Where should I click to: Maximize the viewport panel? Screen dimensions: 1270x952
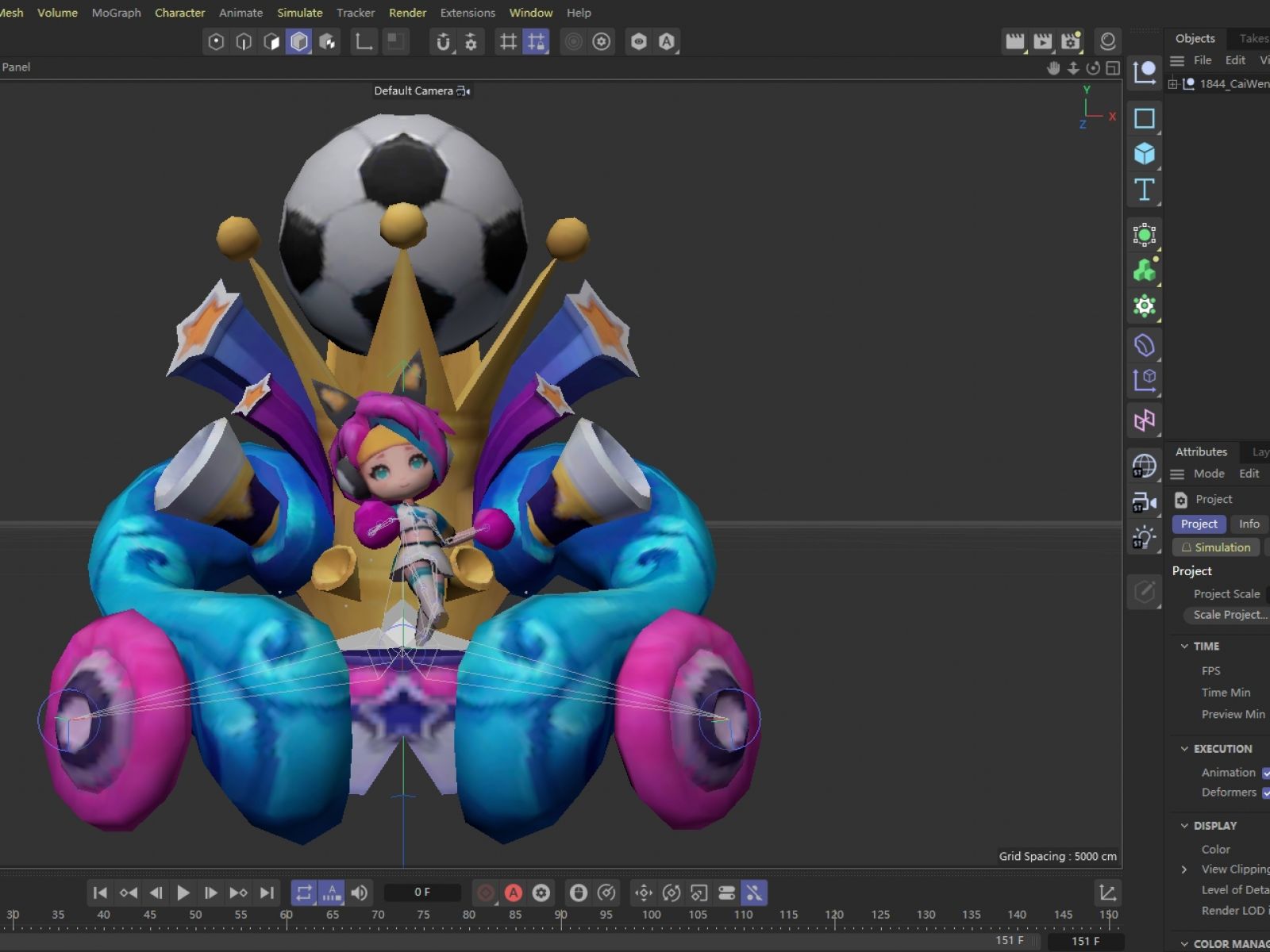pos(1113,68)
